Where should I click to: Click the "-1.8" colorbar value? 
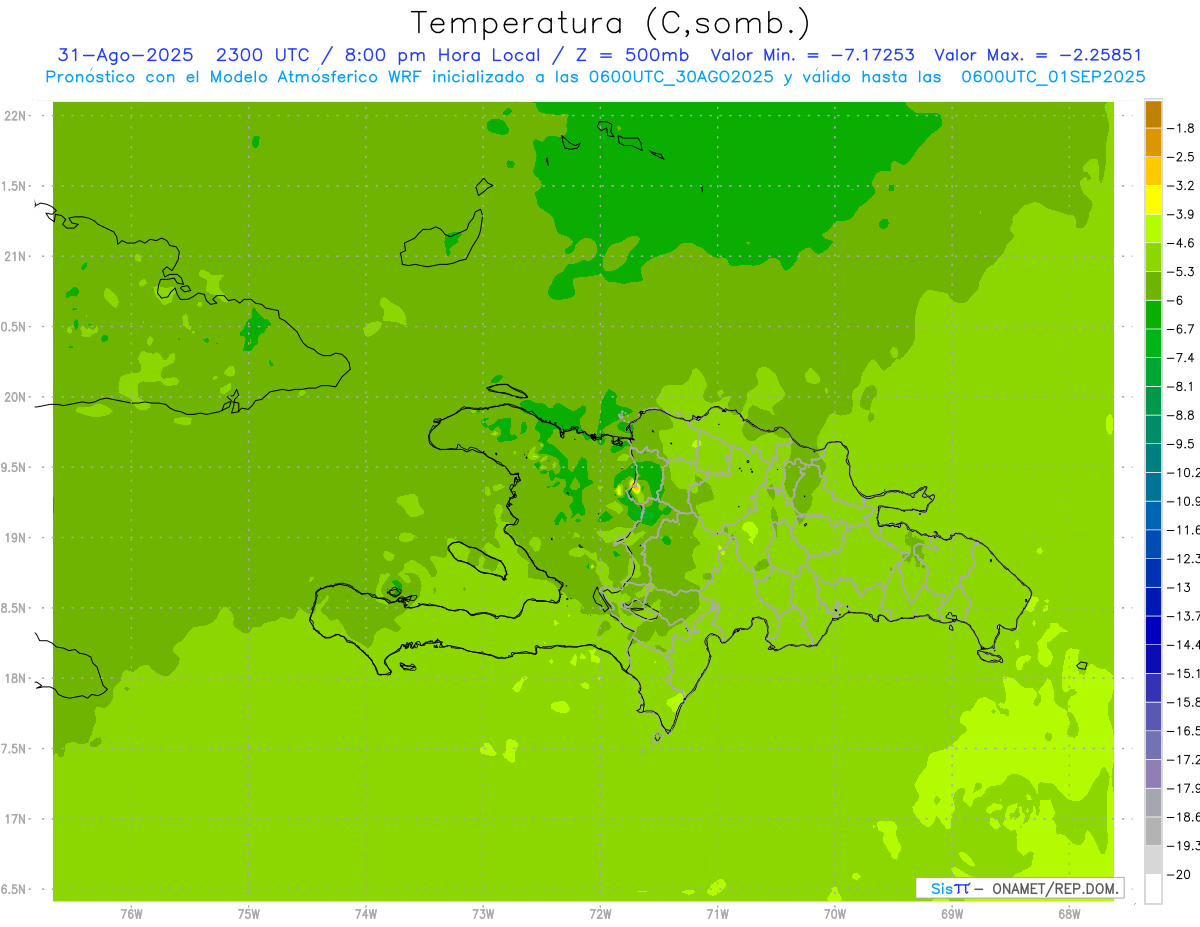[x=1181, y=128]
